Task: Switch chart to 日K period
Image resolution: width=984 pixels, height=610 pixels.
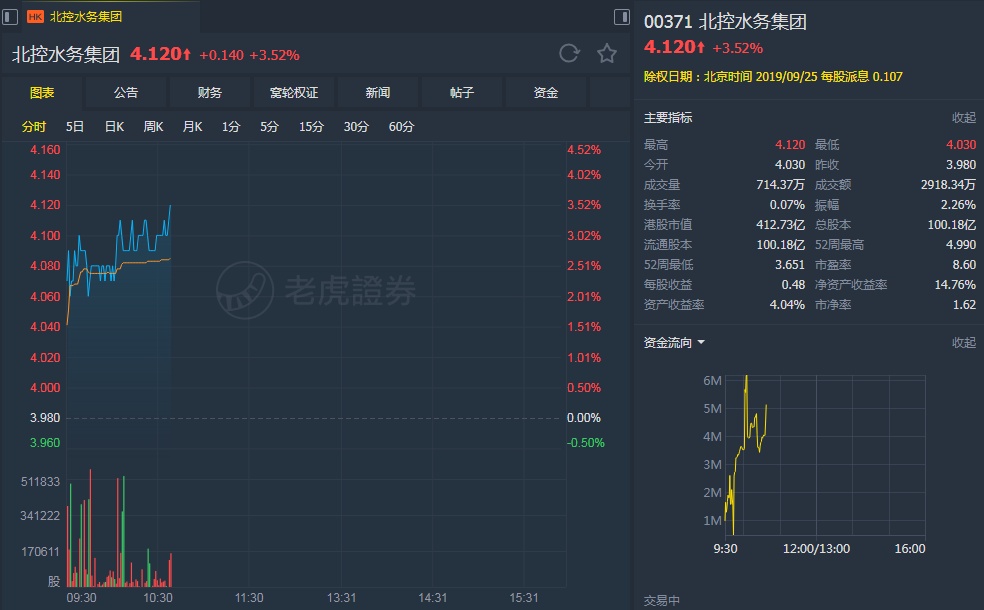Action: (x=114, y=127)
